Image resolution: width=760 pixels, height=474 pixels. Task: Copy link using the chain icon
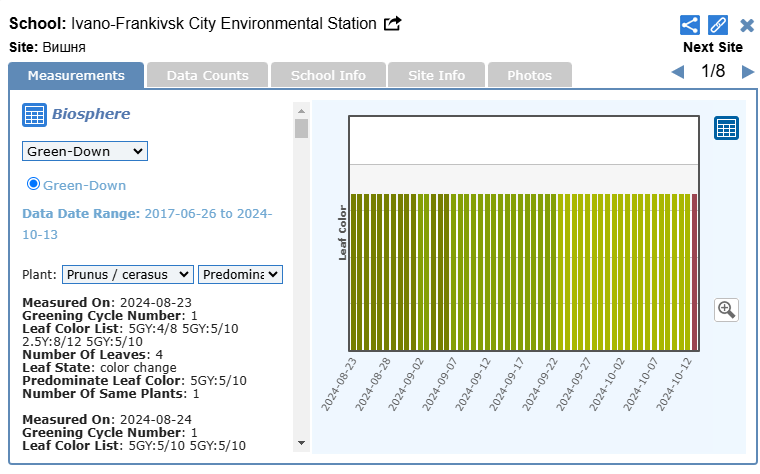click(x=717, y=25)
